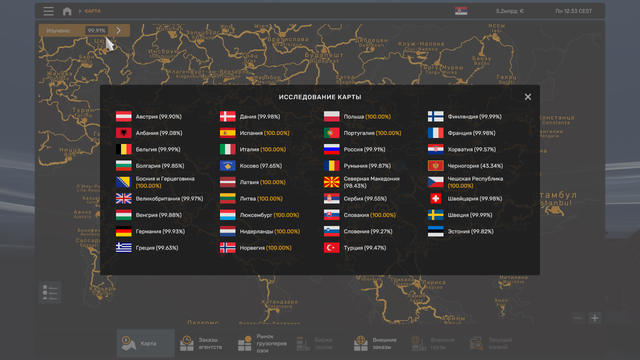Close the map exploration dialog

[528, 97]
